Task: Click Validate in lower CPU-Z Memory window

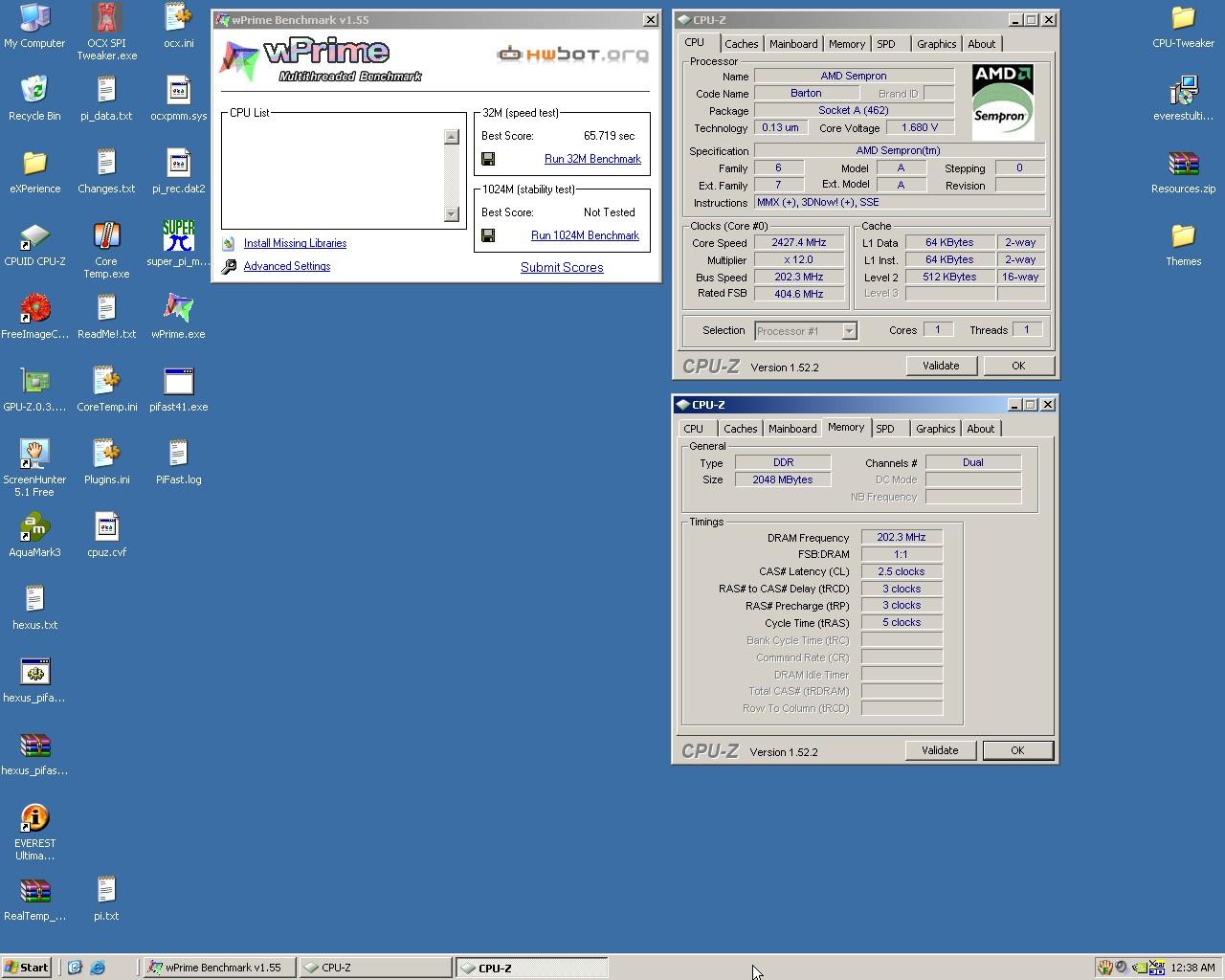Action: [x=940, y=750]
